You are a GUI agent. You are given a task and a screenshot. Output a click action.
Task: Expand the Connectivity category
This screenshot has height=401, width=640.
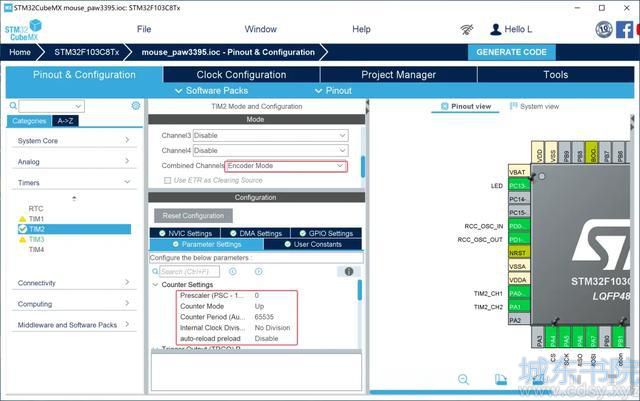coord(73,283)
